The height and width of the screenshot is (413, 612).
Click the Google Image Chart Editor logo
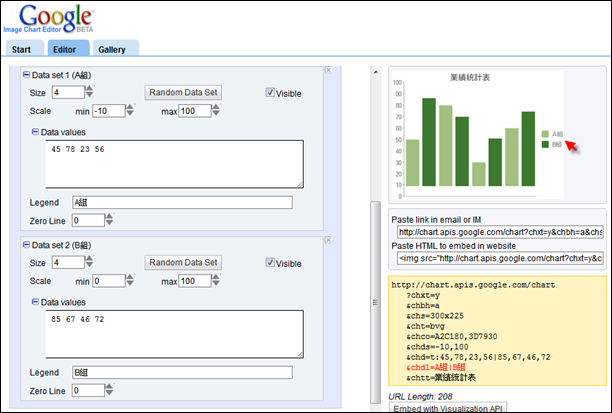click(x=50, y=19)
